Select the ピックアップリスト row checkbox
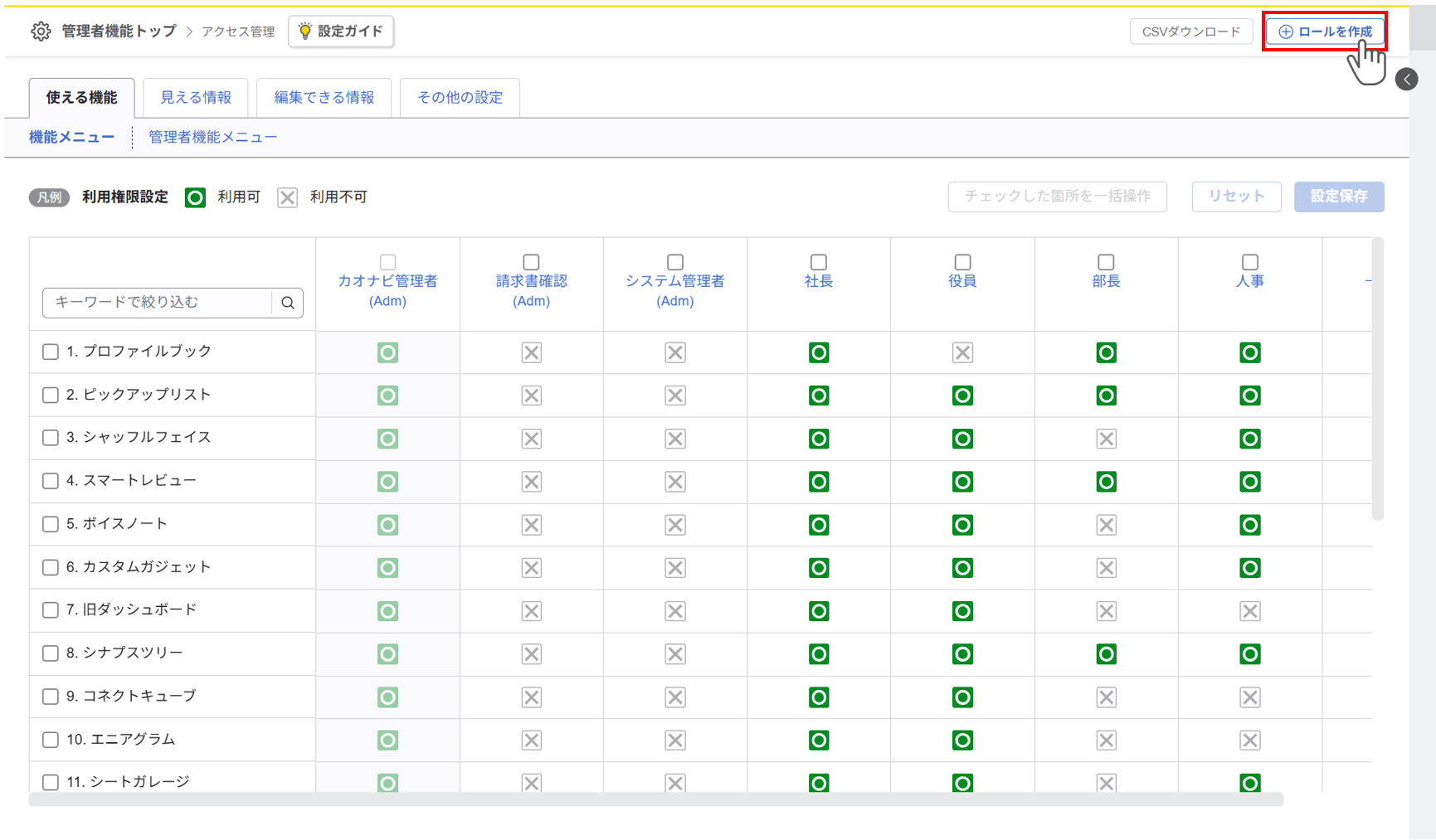 pos(51,395)
